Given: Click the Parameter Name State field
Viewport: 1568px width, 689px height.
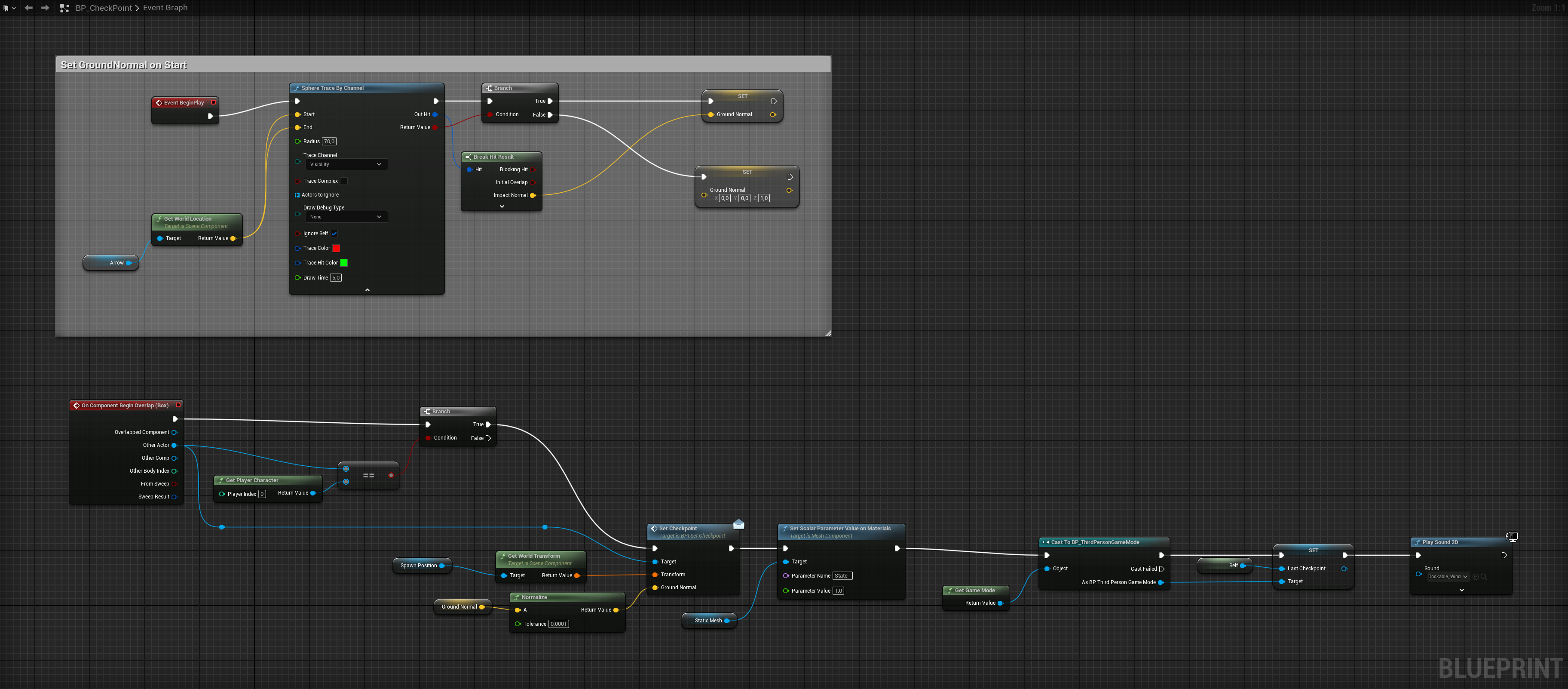Looking at the screenshot, I should (x=842, y=576).
